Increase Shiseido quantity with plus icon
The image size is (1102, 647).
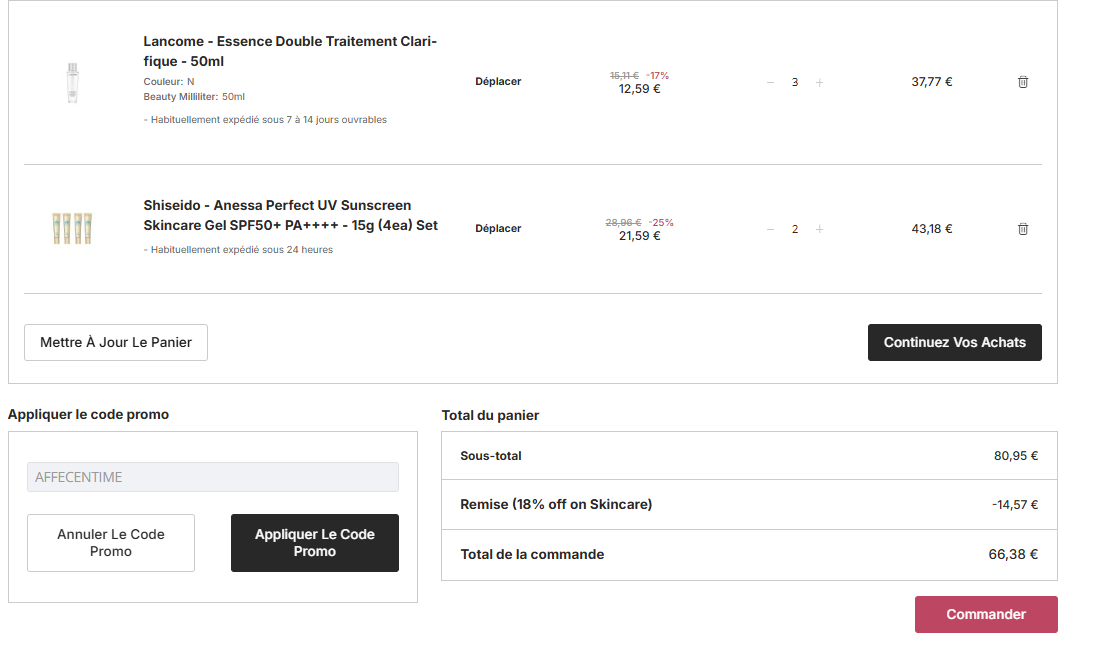click(x=819, y=229)
